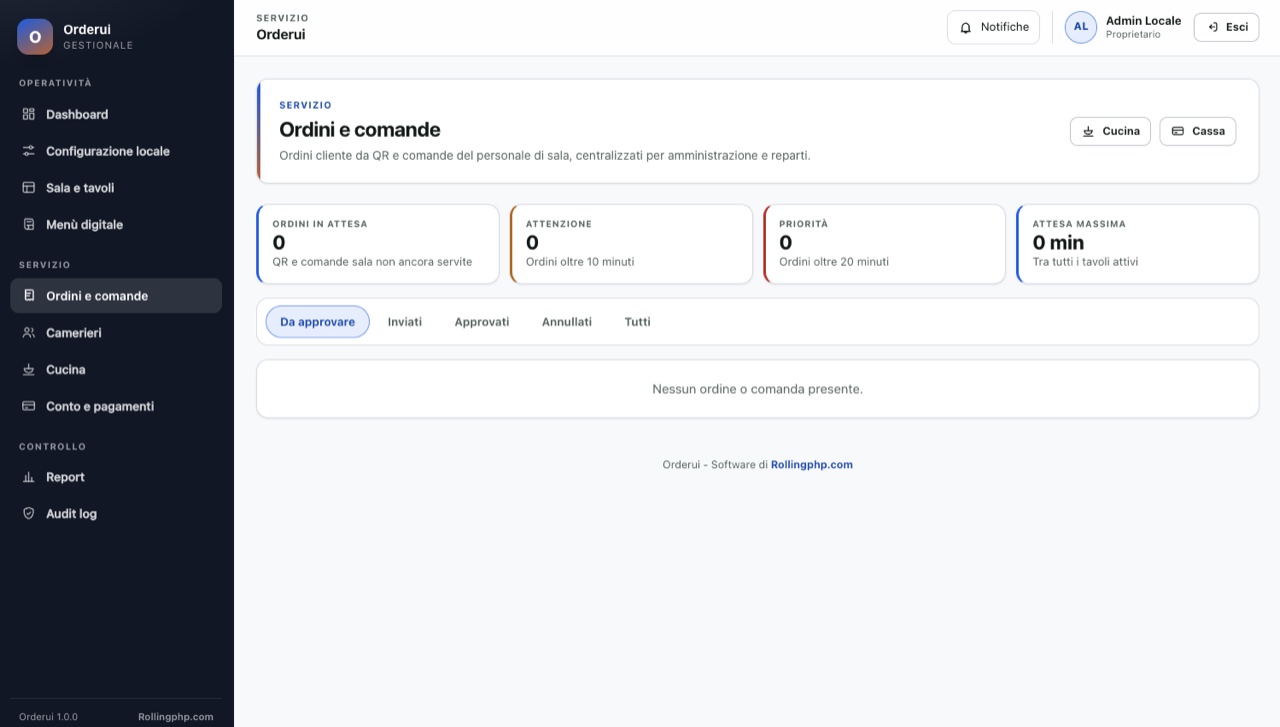
Task: Log out using the Esci label
Action: coord(1237,27)
